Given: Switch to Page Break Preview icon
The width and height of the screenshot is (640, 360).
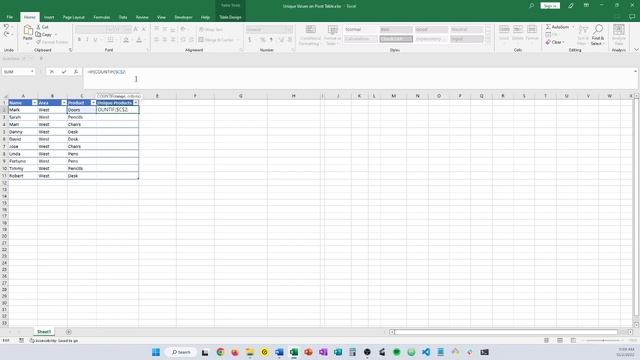Looking at the screenshot, I should click(573, 340).
